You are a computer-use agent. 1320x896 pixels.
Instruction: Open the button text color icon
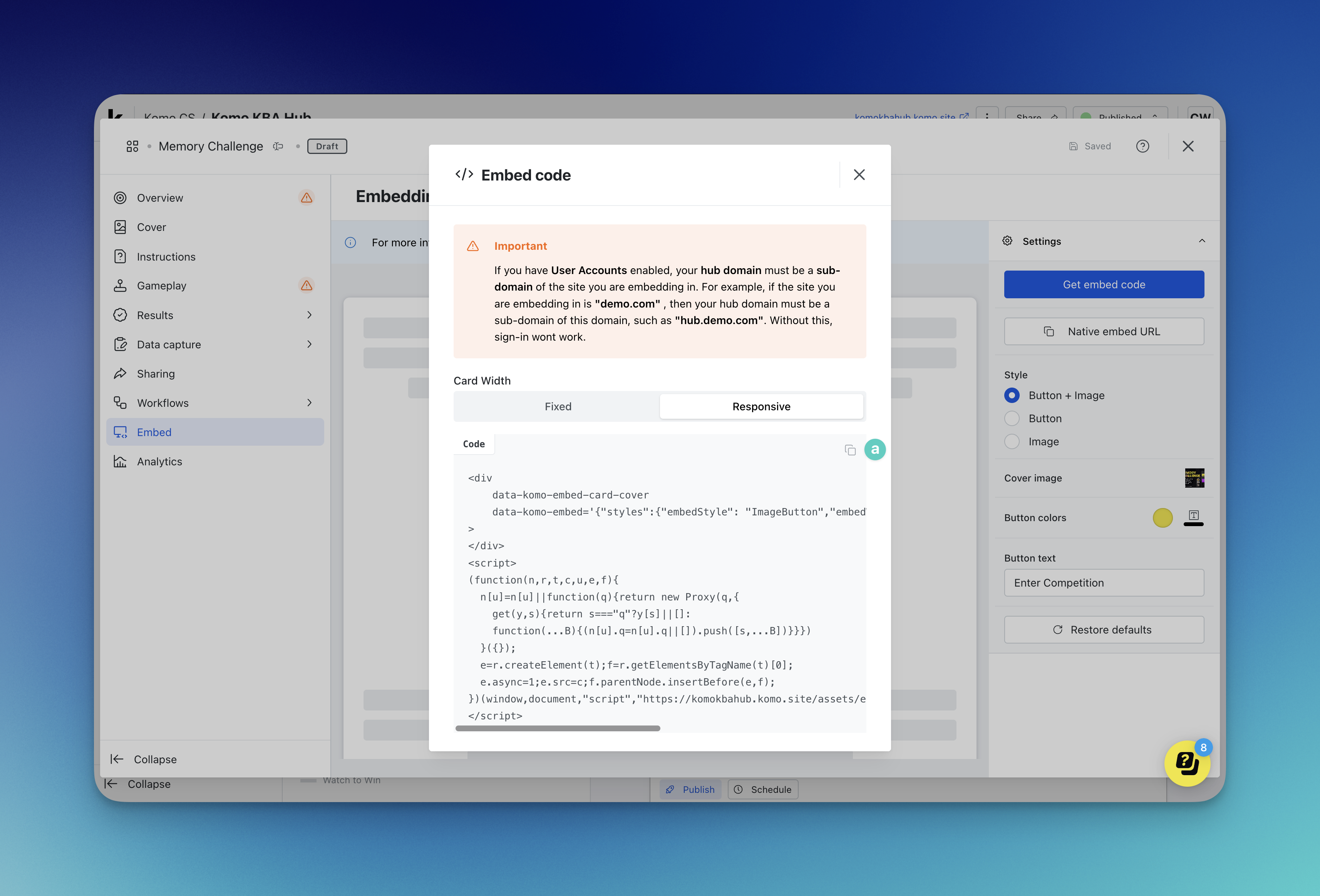1193,517
